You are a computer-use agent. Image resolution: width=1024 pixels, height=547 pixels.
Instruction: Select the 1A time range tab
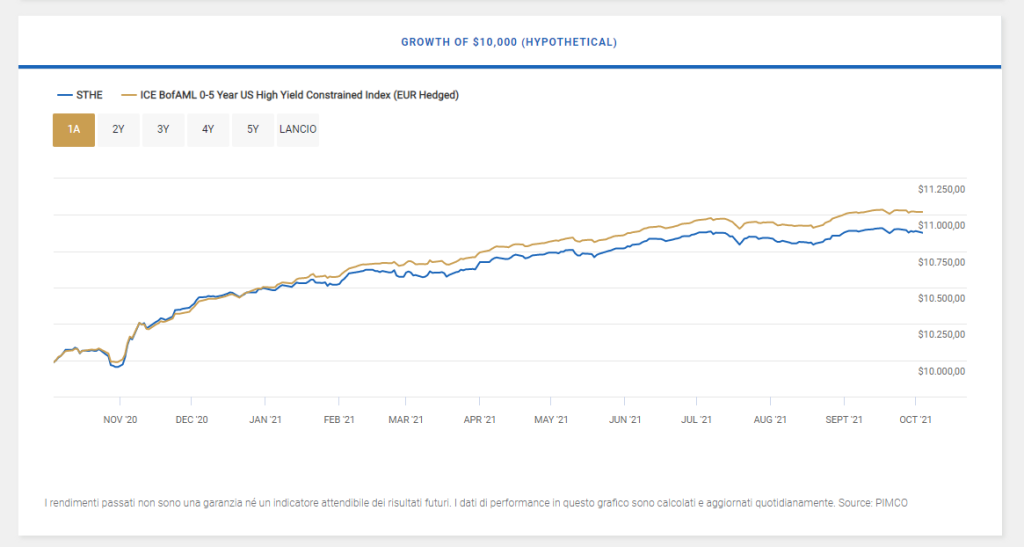74,129
